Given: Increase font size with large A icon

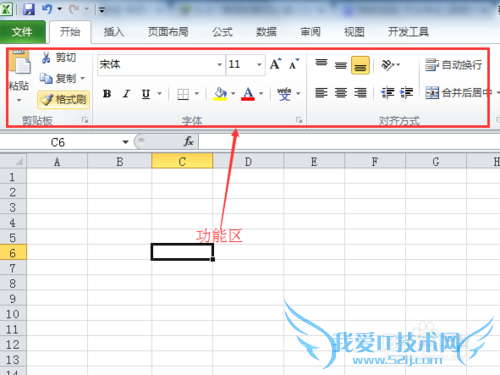Looking at the screenshot, I should 275,64.
